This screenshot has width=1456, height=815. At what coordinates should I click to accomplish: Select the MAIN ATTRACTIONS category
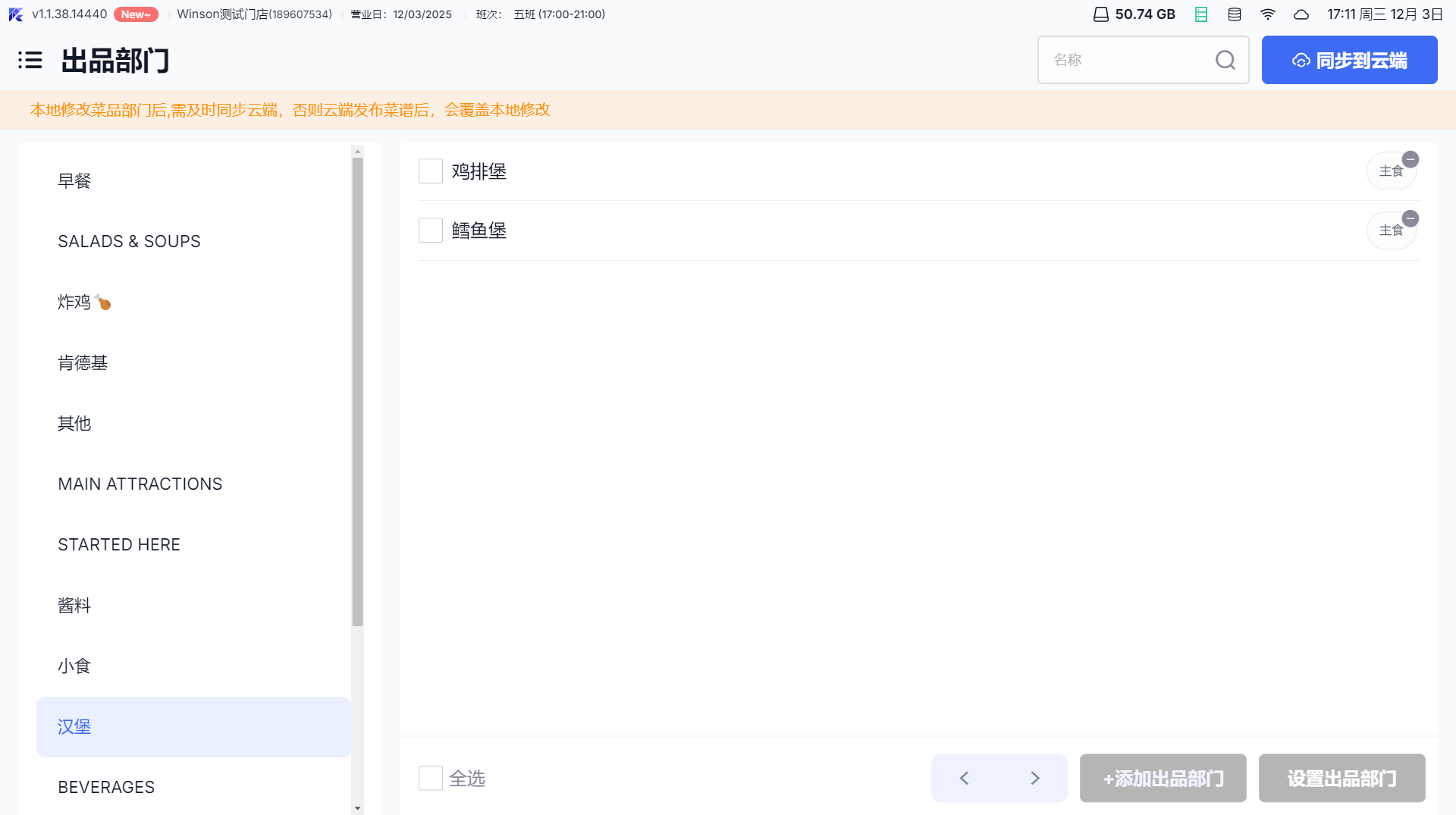coord(140,484)
